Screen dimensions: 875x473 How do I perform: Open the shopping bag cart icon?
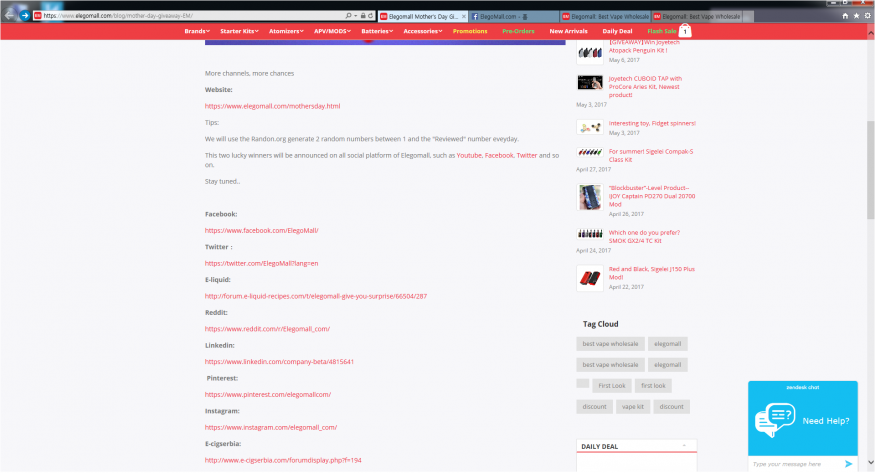(x=685, y=31)
